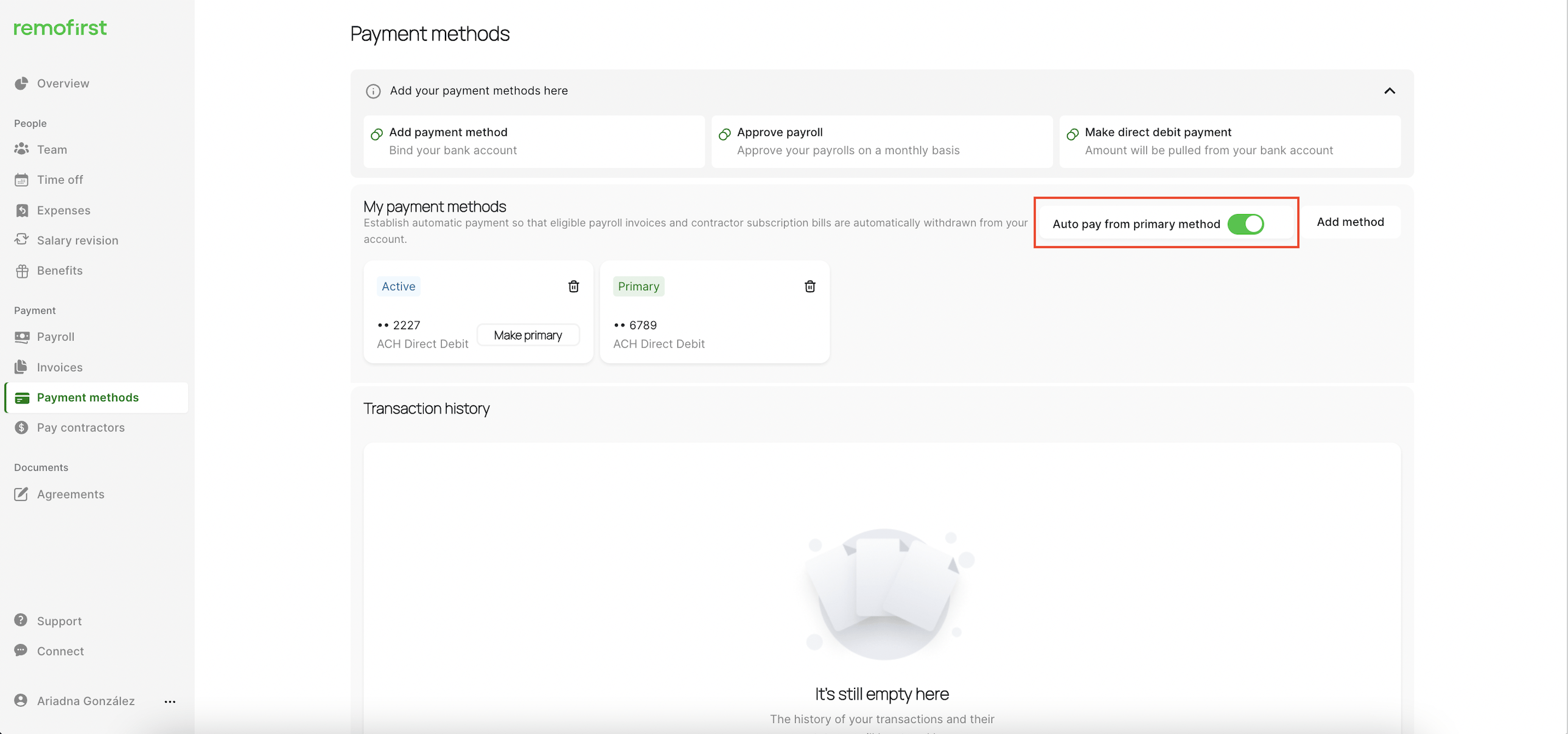The image size is (1568, 734).
Task: Open Agreements documents page
Action: pyautogui.click(x=71, y=494)
